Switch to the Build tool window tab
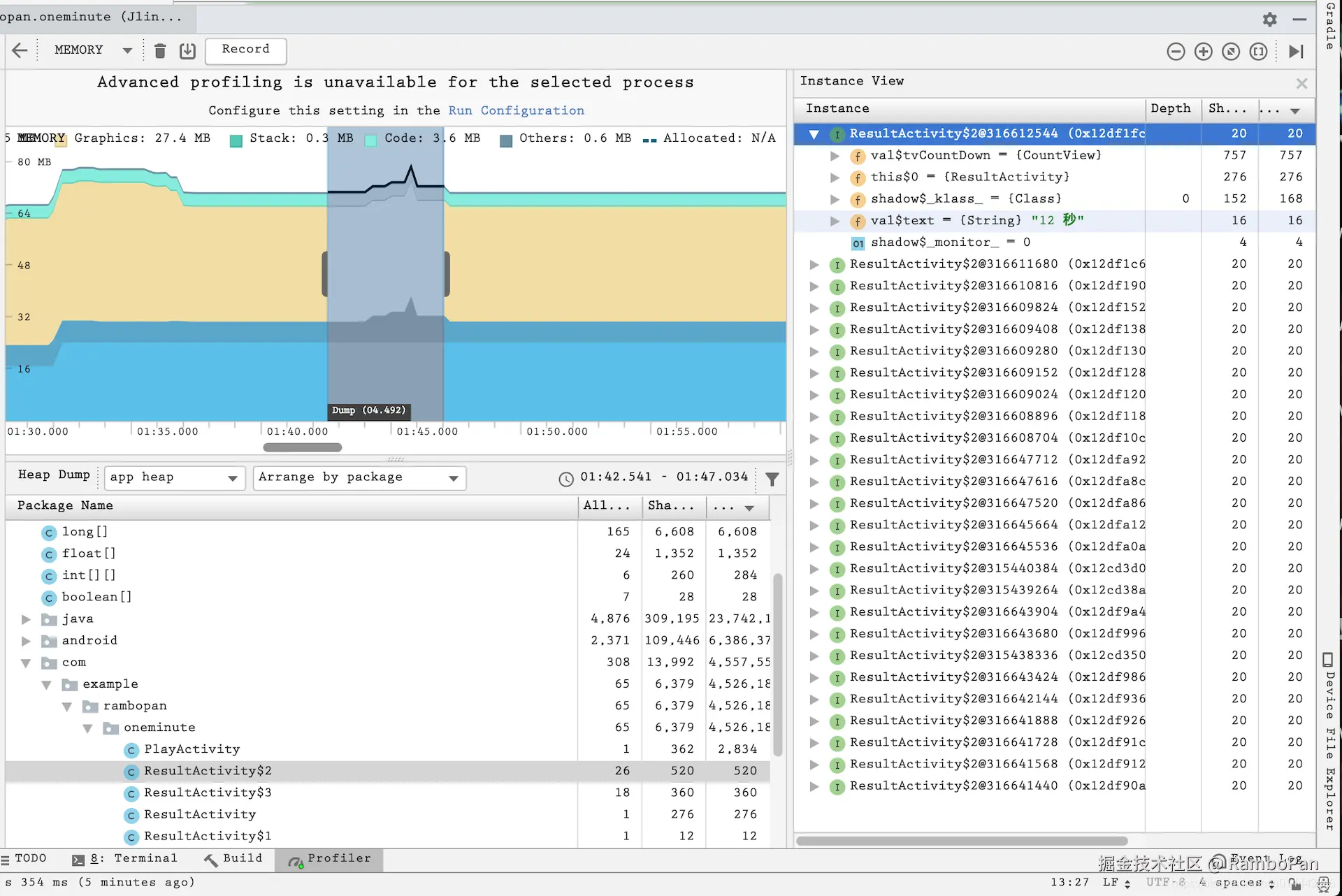 pyautogui.click(x=233, y=858)
